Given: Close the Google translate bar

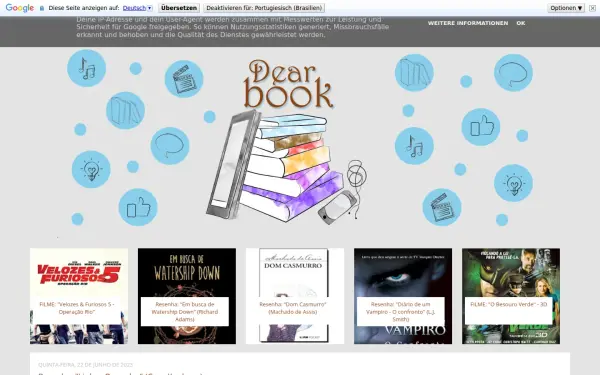Looking at the screenshot, I should 592,8.
